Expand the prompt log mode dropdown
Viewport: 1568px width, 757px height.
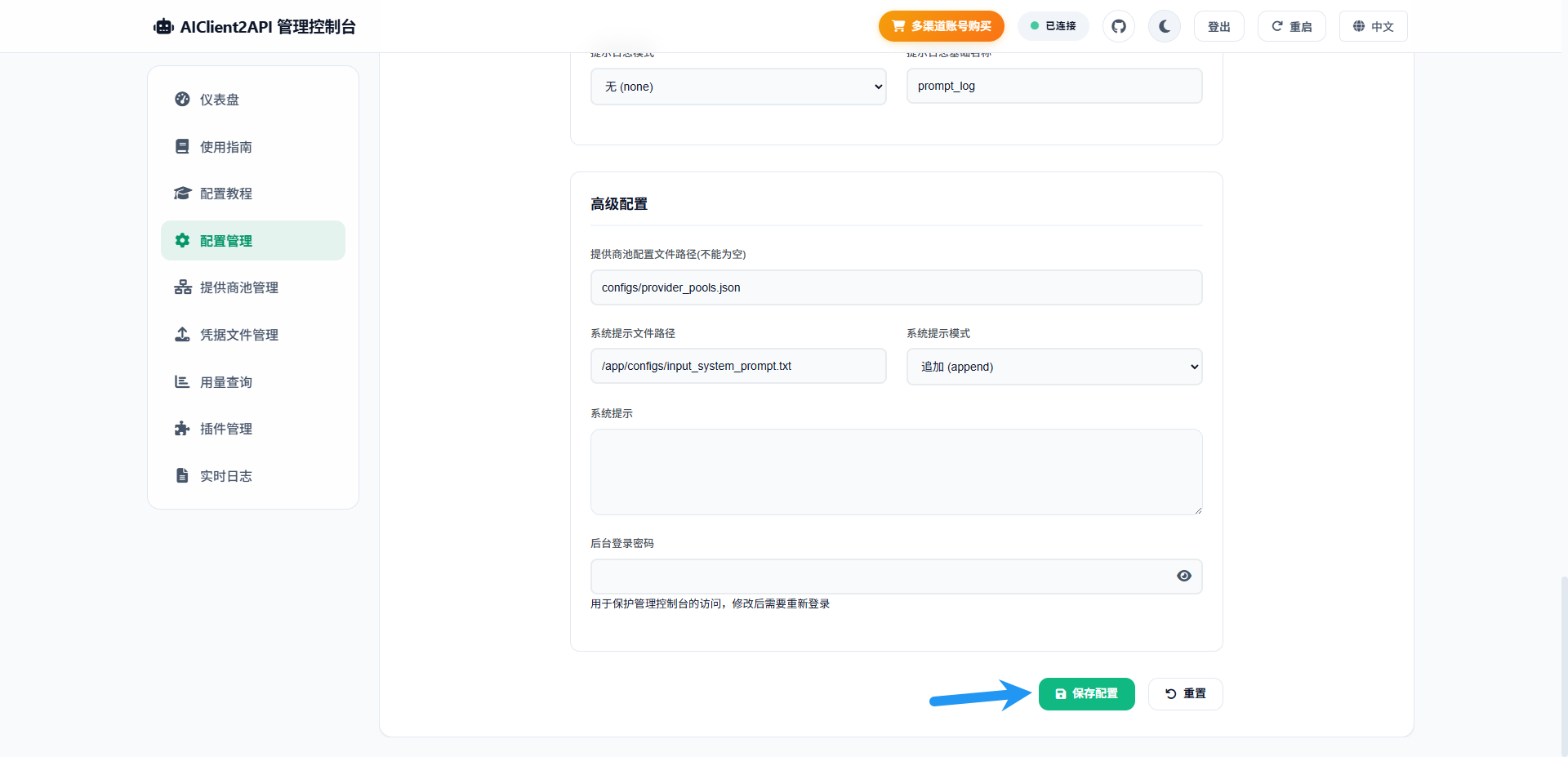pyautogui.click(x=737, y=87)
